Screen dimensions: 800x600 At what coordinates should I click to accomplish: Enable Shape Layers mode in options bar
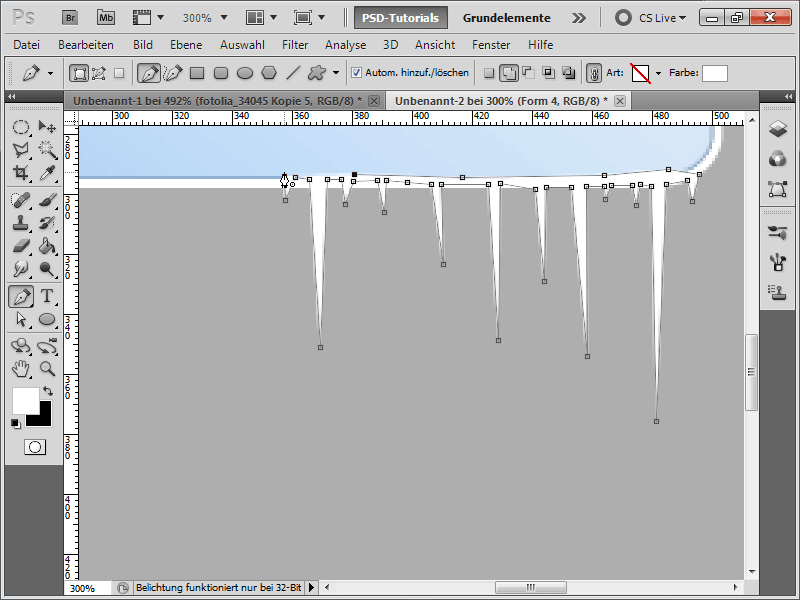[79, 73]
